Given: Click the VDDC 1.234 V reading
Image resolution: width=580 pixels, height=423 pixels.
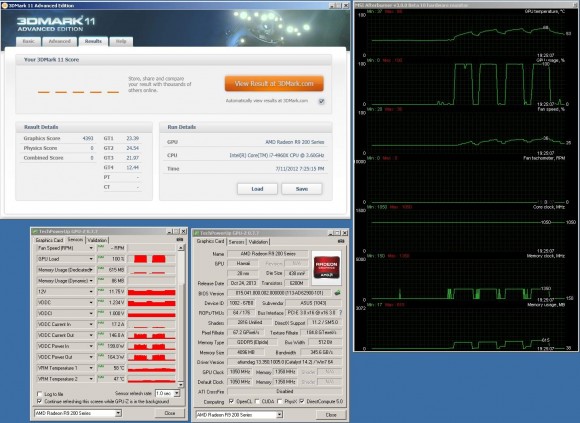Looking at the screenshot, I should tap(117, 302).
